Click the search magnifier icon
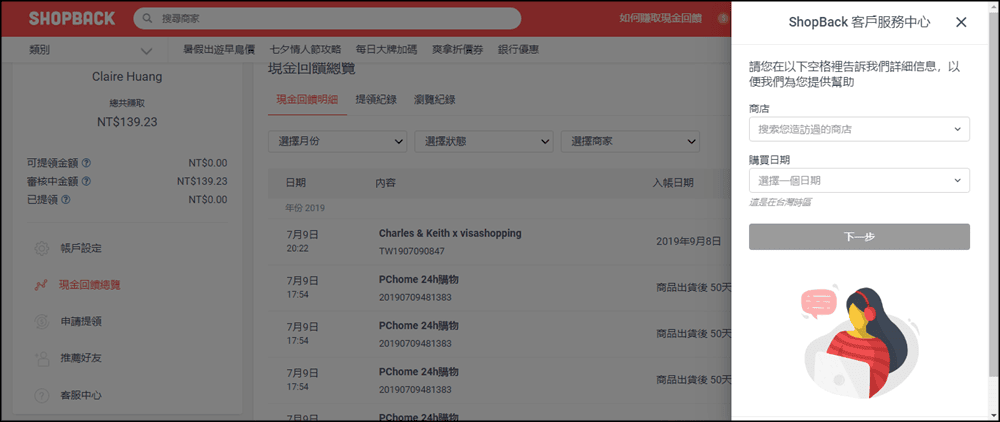Screen dimensions: 1000x422 click(x=149, y=19)
